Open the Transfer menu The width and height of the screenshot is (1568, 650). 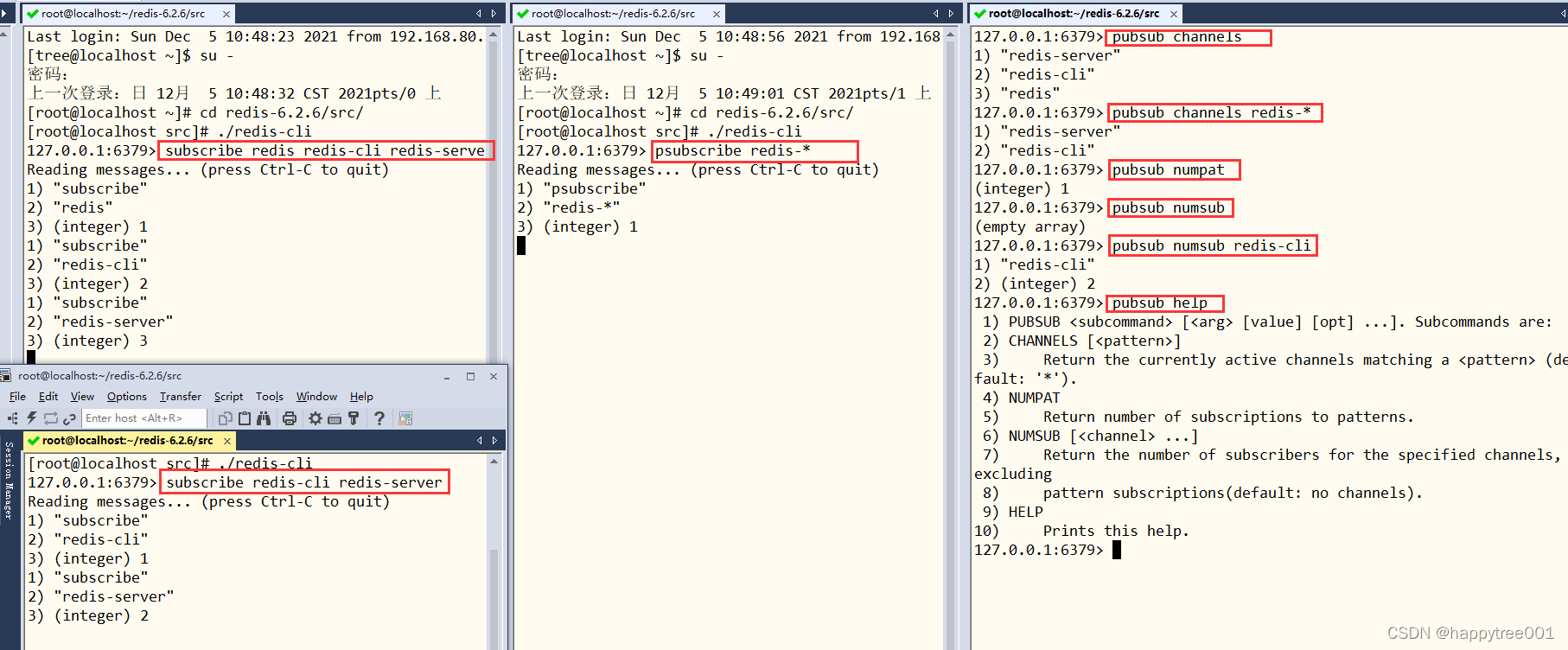coord(180,397)
